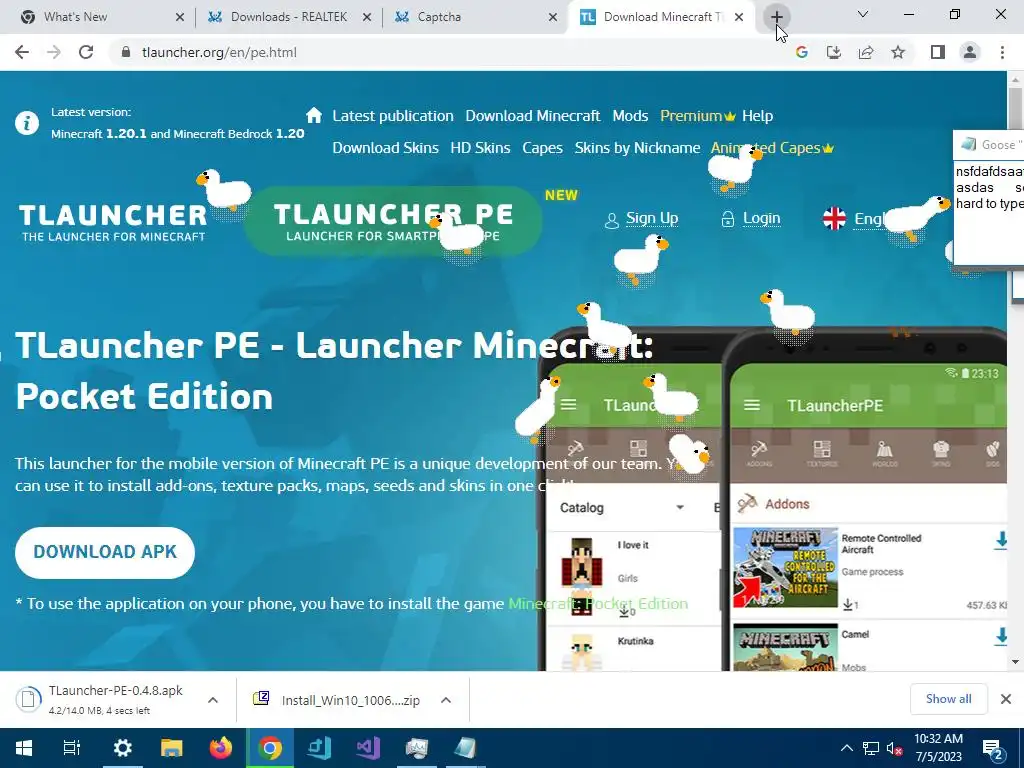
Task: Show hidden tray icons chevron
Action: point(846,748)
